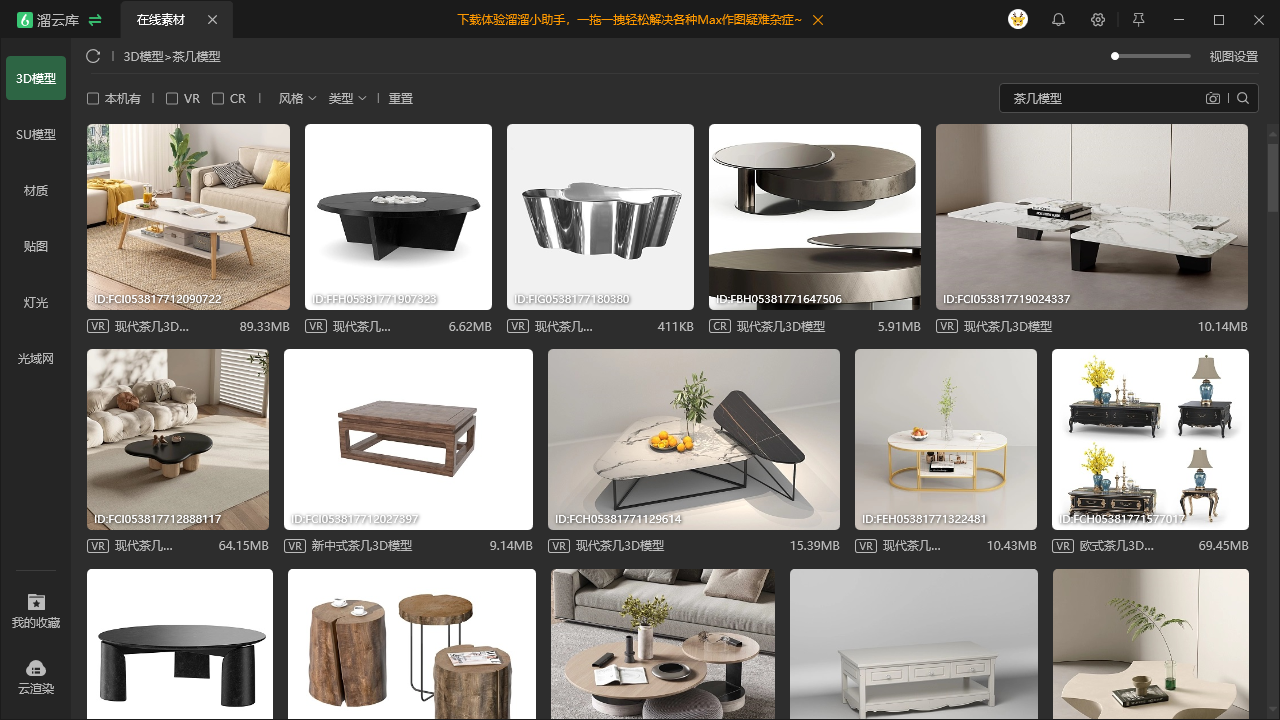Screen dimensions: 1280x720
Task: Refresh the model list
Action: [93, 56]
